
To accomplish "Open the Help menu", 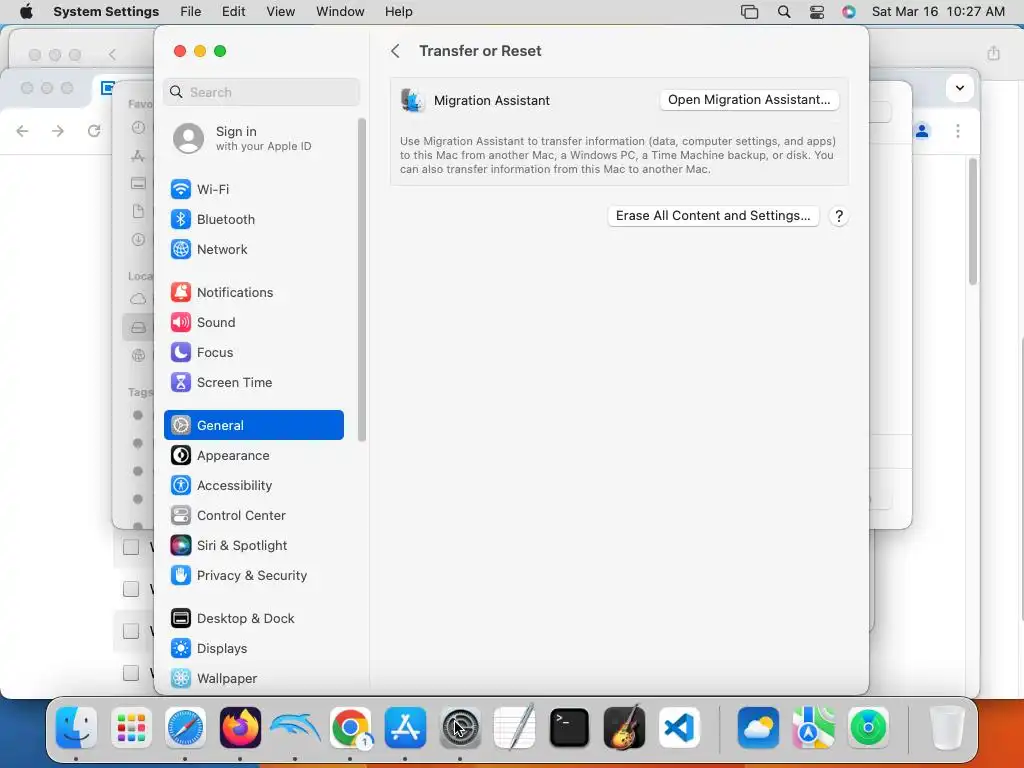I will [398, 12].
